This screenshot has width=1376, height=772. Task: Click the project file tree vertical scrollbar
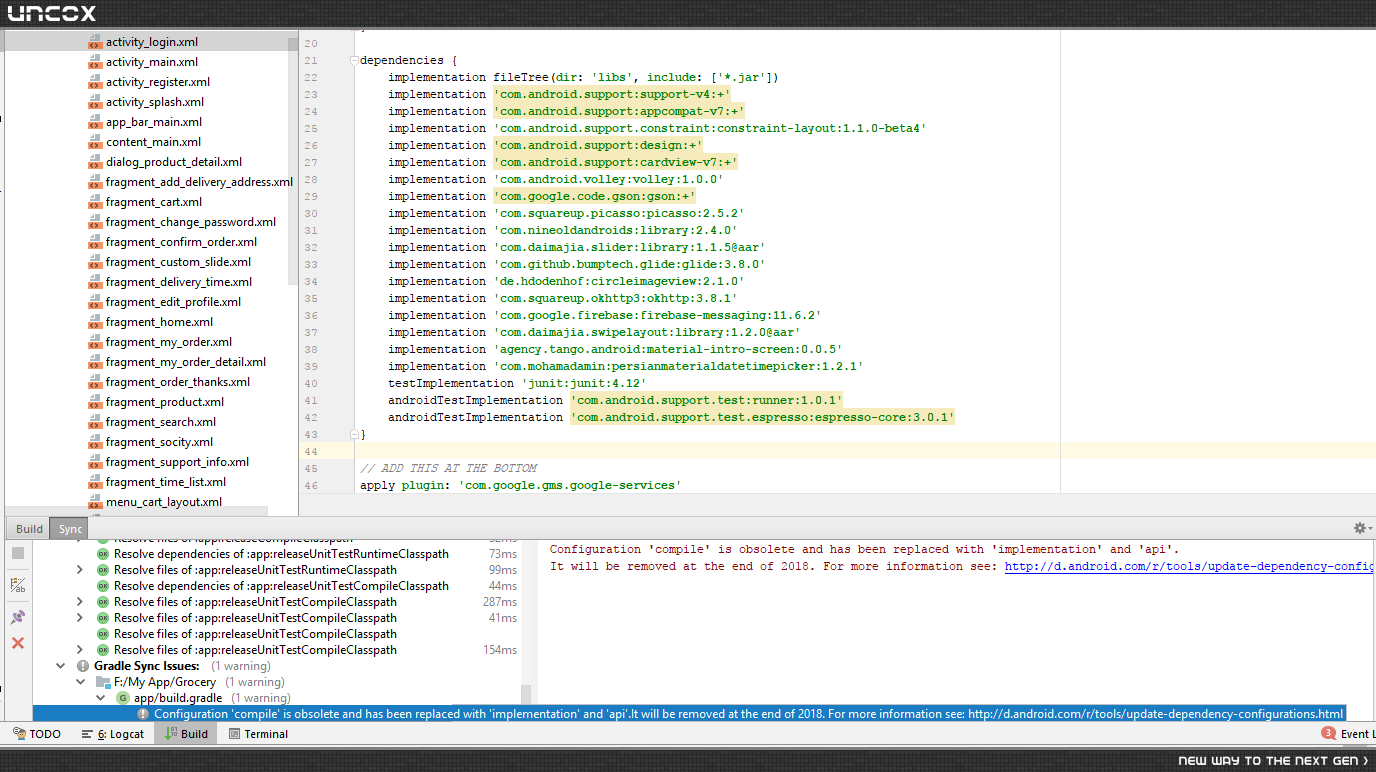tap(292, 160)
